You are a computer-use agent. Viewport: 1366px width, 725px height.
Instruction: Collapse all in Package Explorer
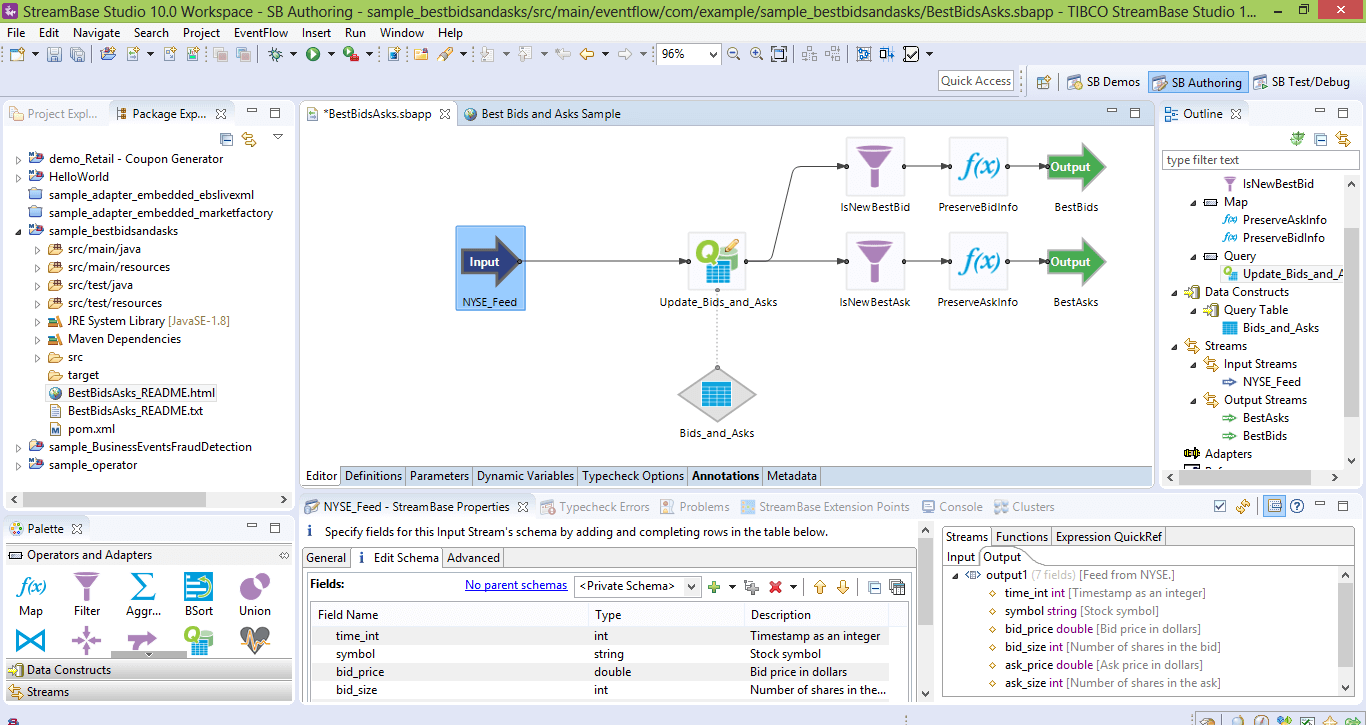pos(226,139)
